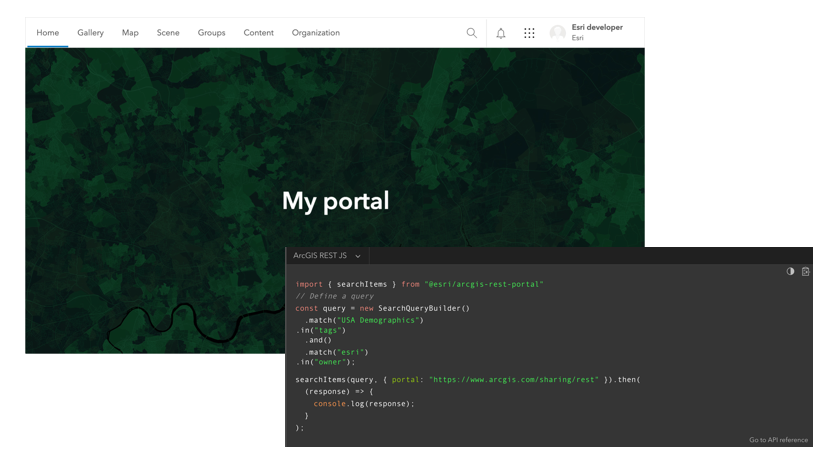Screen dimensions: 826x465
Task: Click the "USA Demographics" string in code
Action: [378, 320]
